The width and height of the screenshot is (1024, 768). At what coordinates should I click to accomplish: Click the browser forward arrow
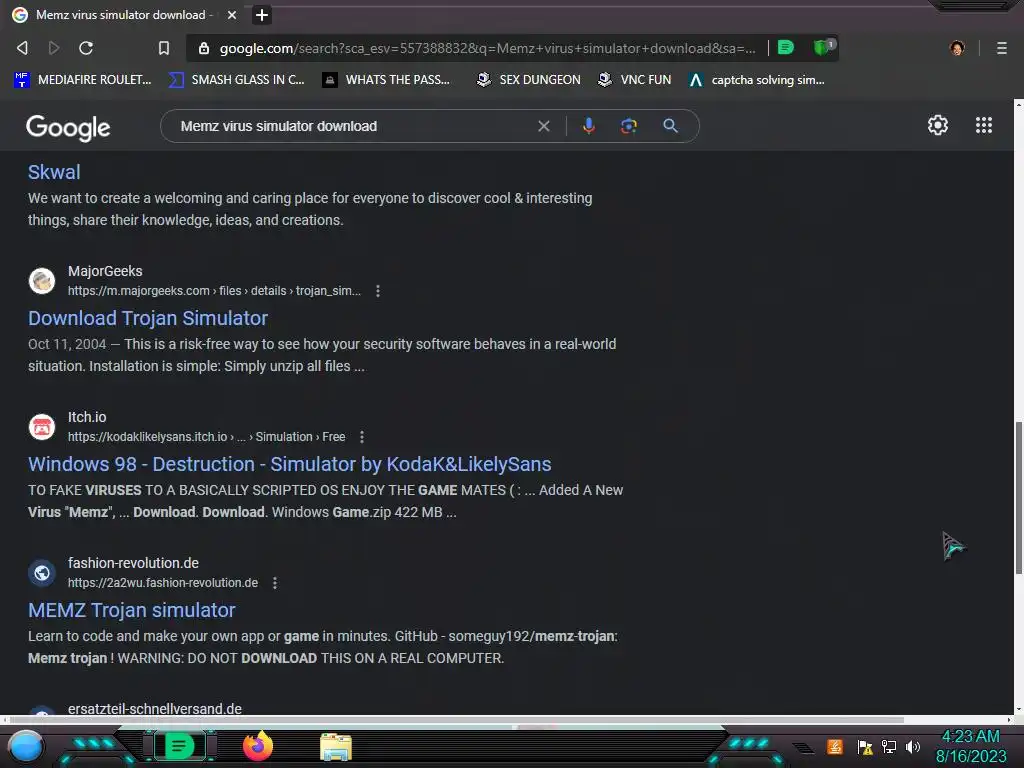pos(54,48)
